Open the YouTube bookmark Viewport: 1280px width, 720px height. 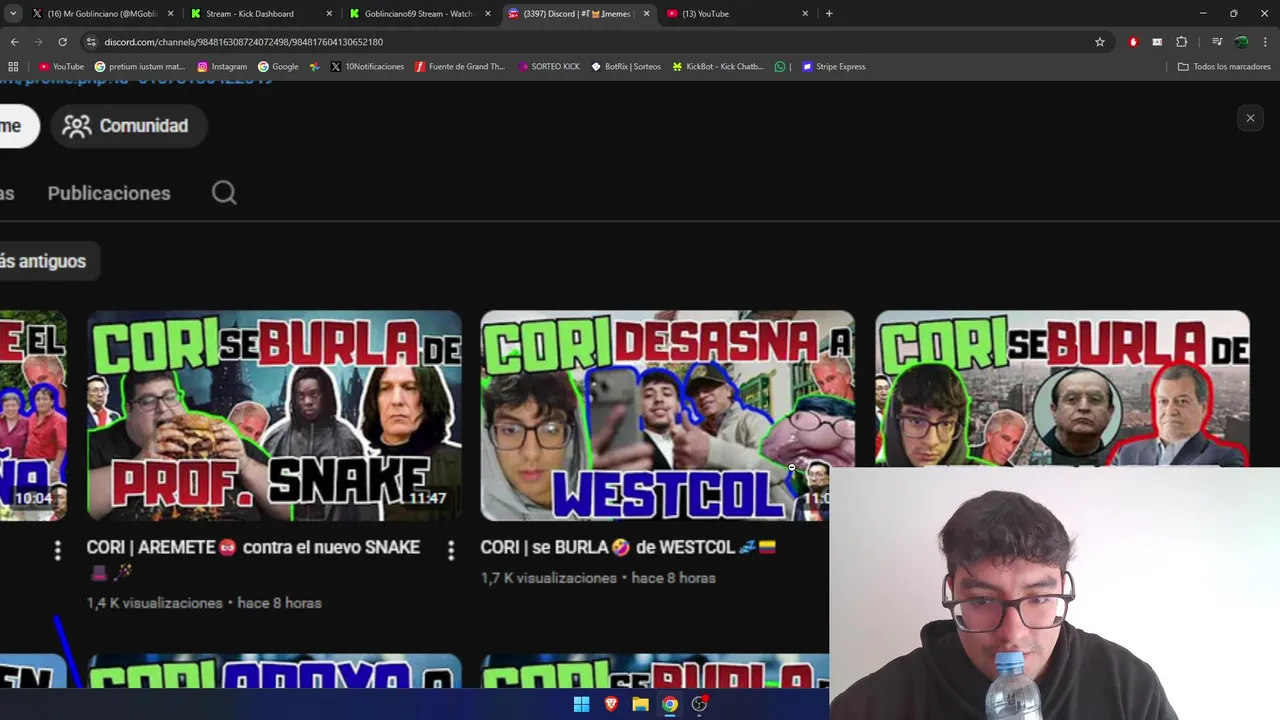click(x=61, y=67)
